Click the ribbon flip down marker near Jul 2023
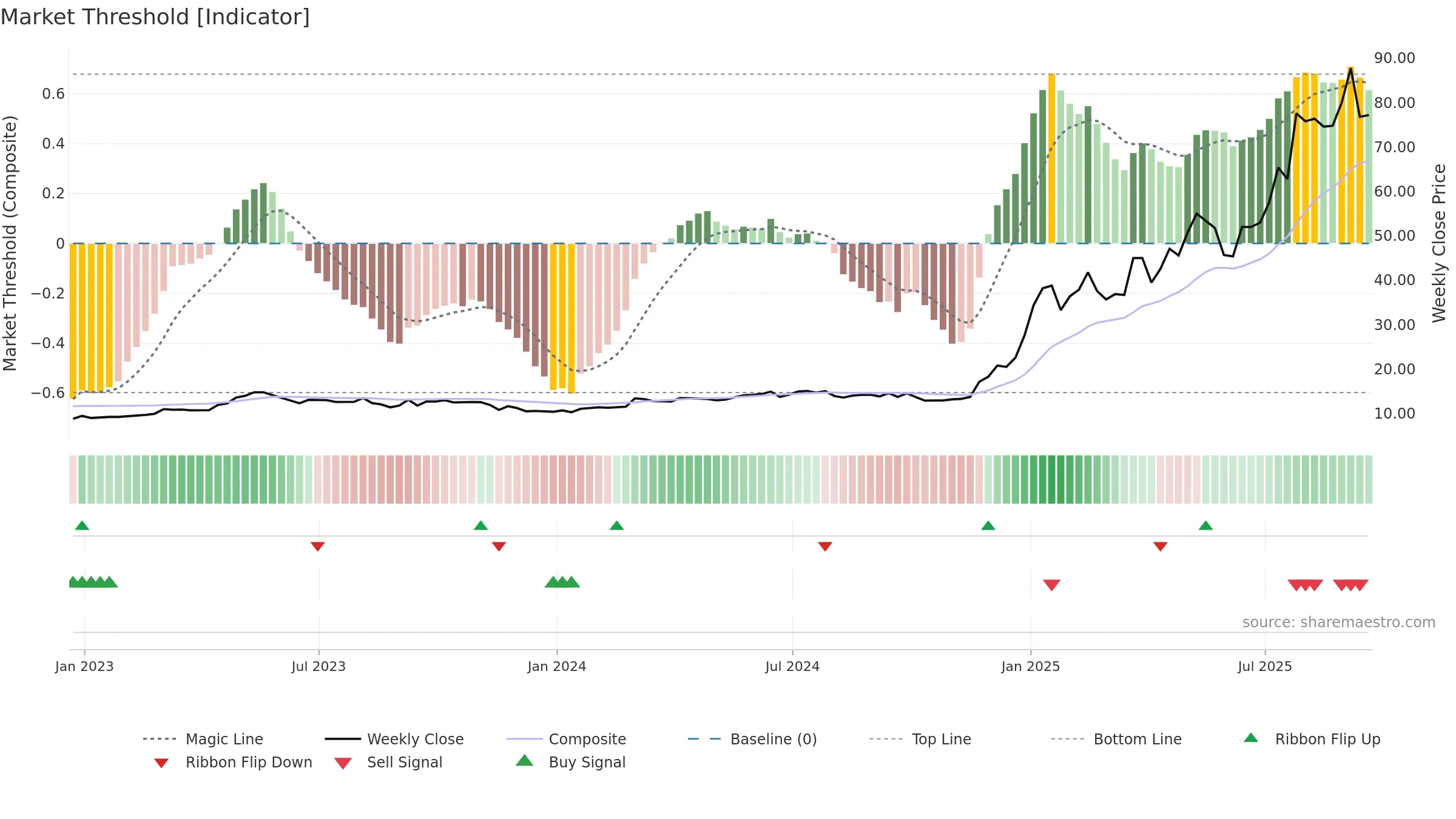1456x819 pixels. [317, 547]
